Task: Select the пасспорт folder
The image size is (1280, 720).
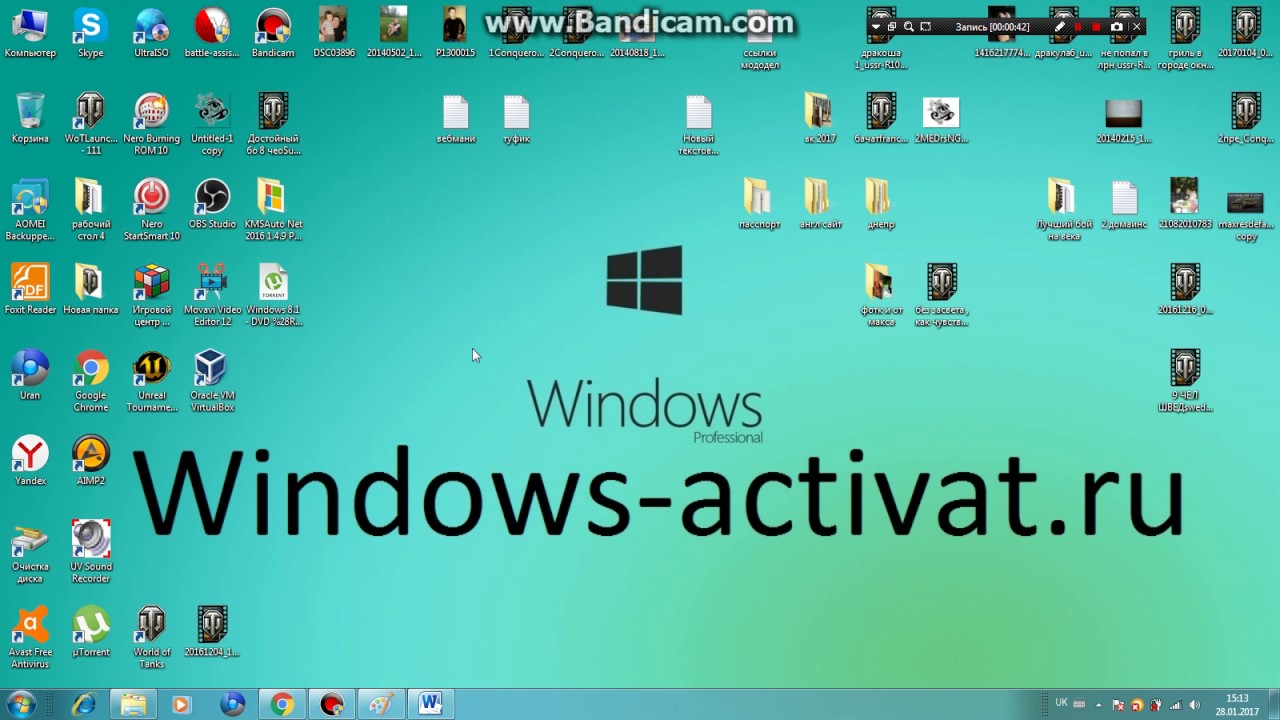Action: [x=759, y=204]
